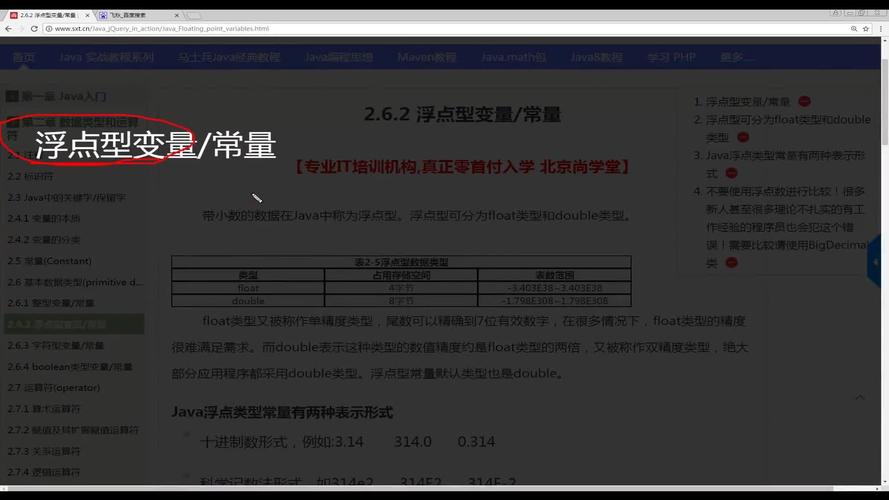Viewport: 889px width, 500px height.
Task: Click table cell '-1.798E308~1.798E308'
Action: 554,300
